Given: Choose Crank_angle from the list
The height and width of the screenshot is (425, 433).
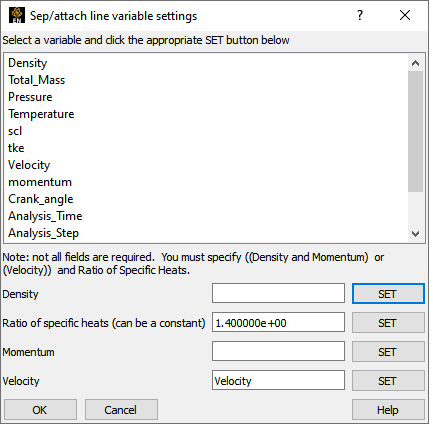Looking at the screenshot, I should pos(41,199).
